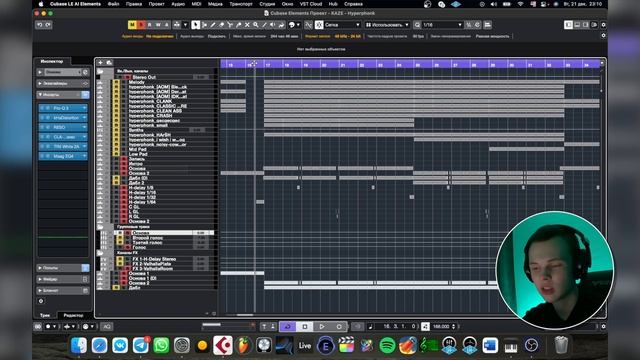The width and height of the screenshot is (640, 360).
Task: Click the Record transport button
Action: 339,327
